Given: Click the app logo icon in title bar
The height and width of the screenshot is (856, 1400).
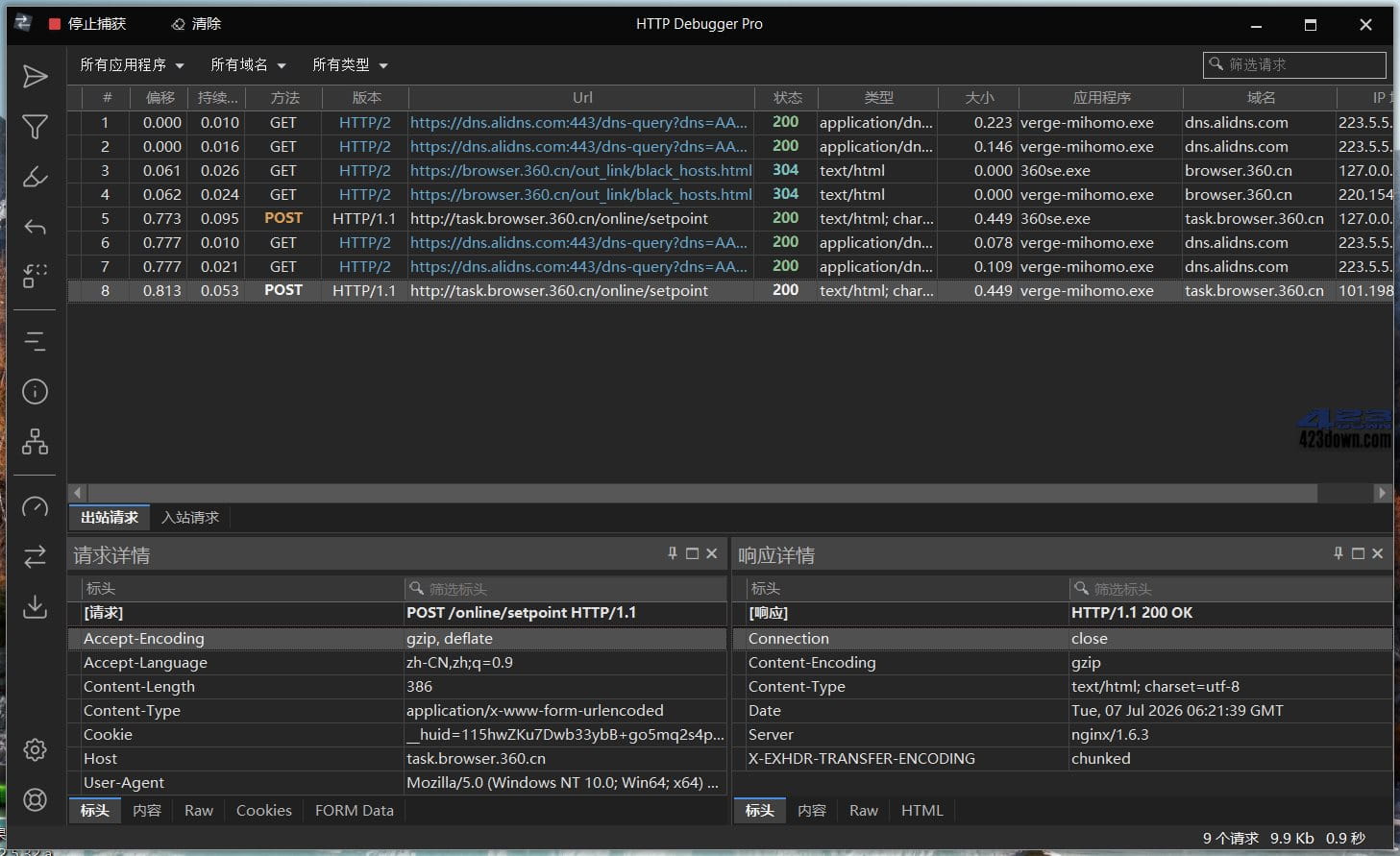Looking at the screenshot, I should tap(23, 23).
